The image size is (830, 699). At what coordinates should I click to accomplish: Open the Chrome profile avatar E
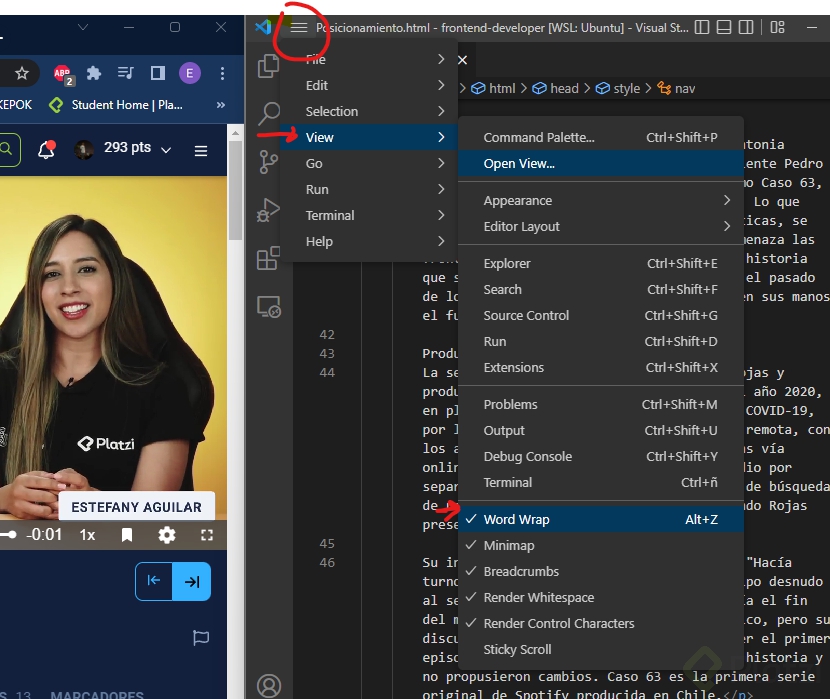(x=190, y=73)
